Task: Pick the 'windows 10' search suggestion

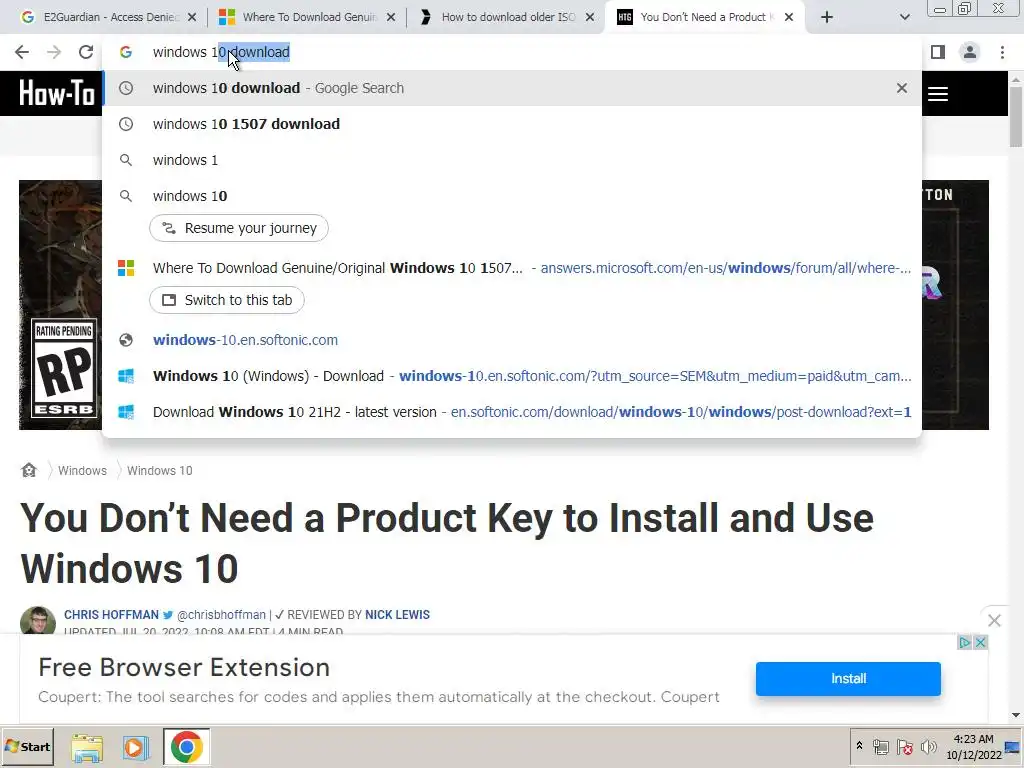Action: click(x=511, y=196)
